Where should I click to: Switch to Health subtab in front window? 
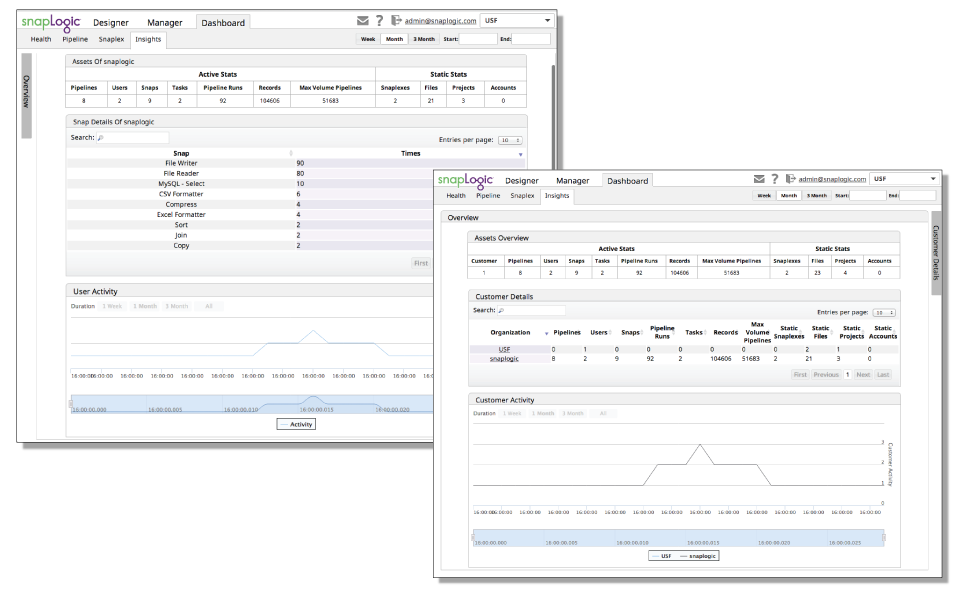tap(456, 196)
